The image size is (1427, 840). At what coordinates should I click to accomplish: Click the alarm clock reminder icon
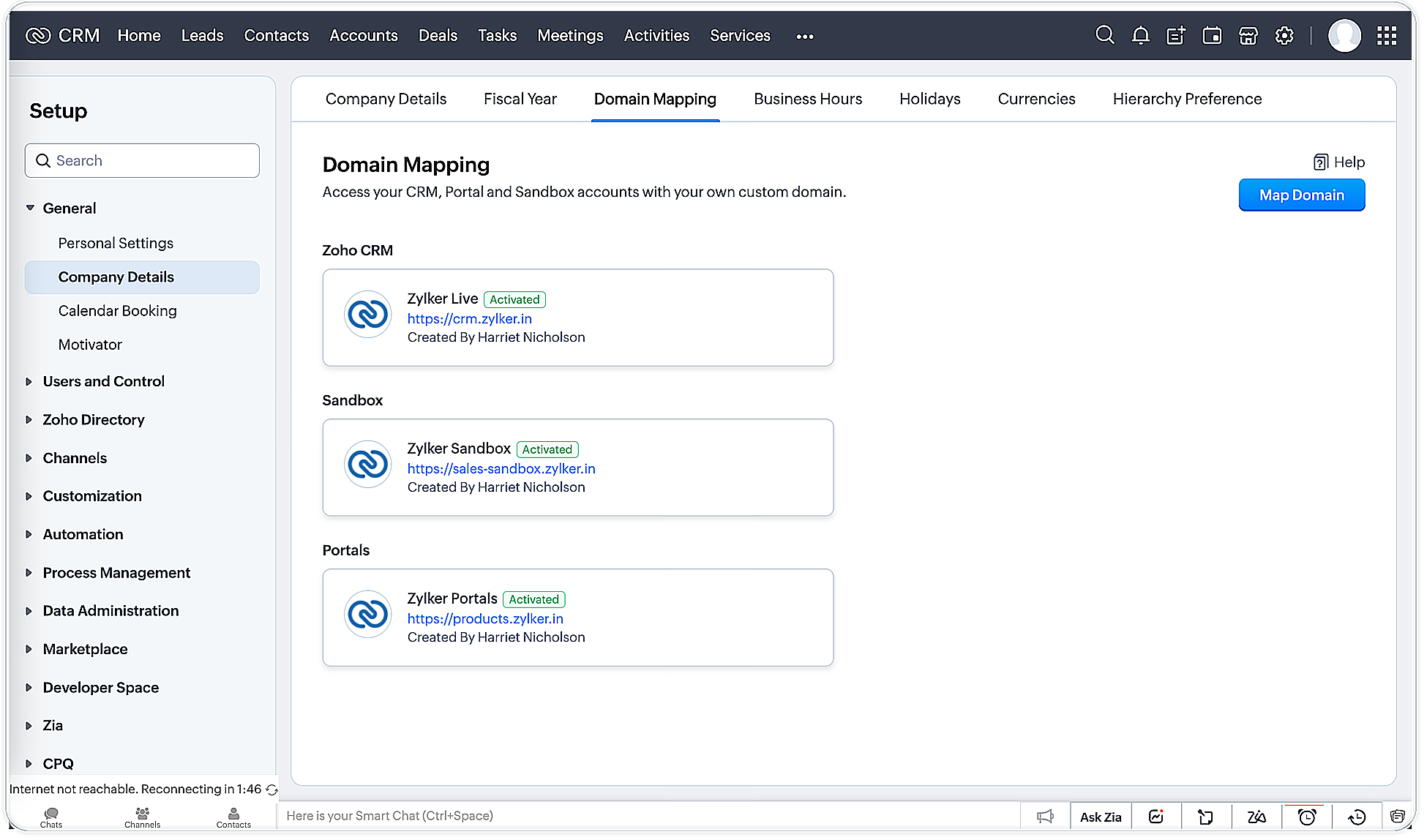(x=1306, y=817)
